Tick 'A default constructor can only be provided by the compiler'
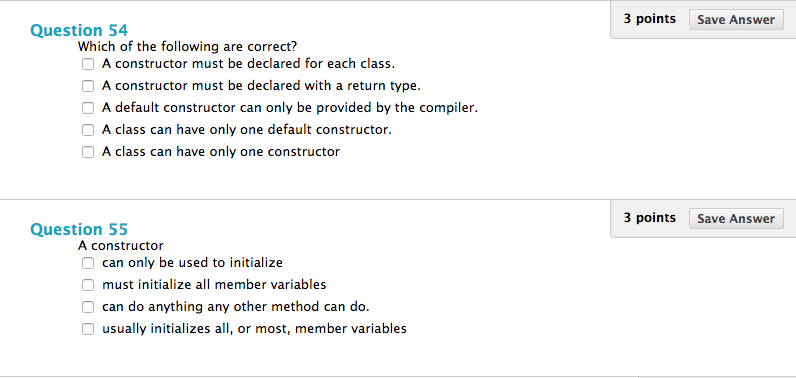The width and height of the screenshot is (796, 378). pos(88,108)
